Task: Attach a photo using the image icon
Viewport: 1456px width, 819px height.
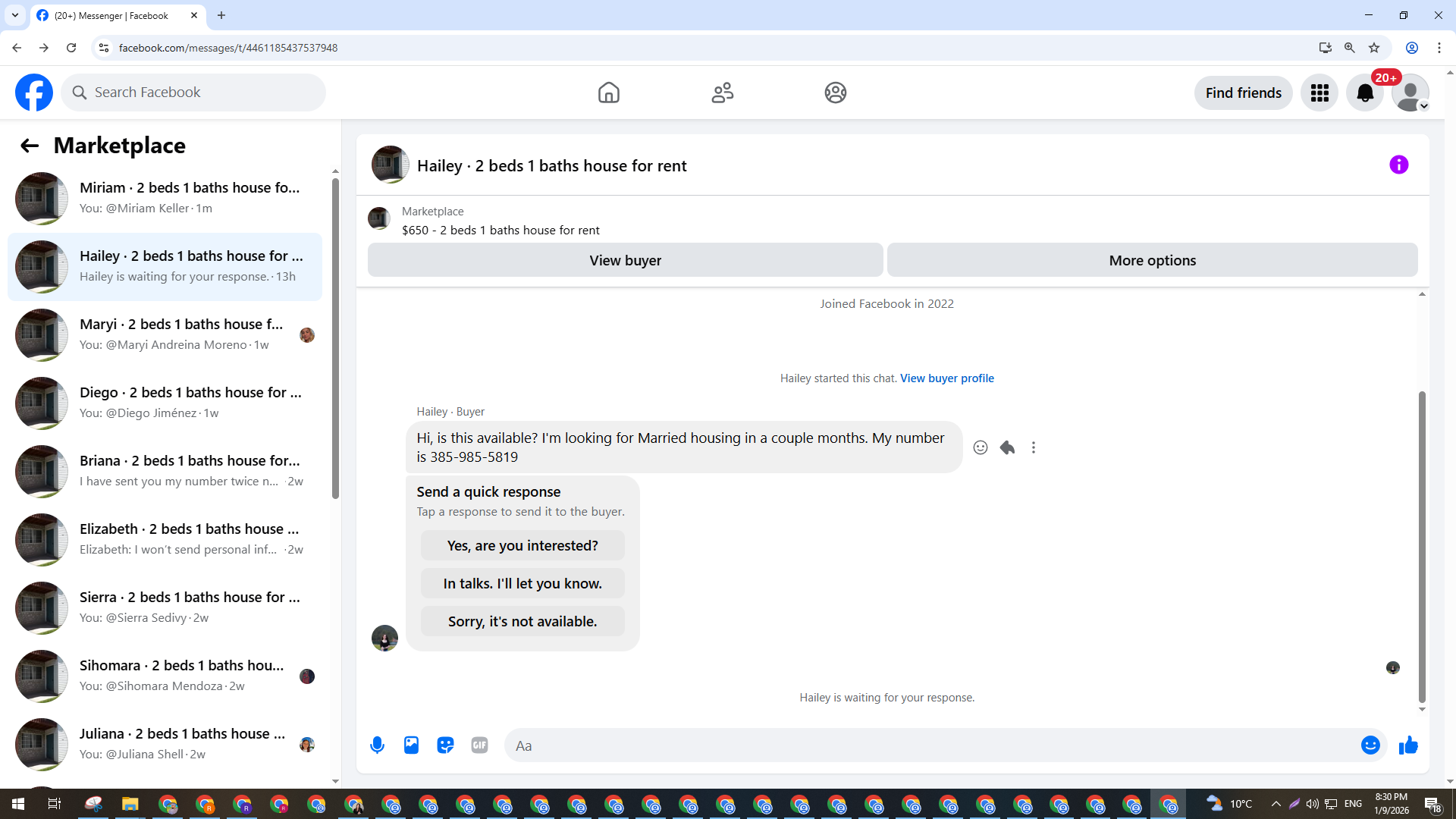Action: click(x=411, y=745)
